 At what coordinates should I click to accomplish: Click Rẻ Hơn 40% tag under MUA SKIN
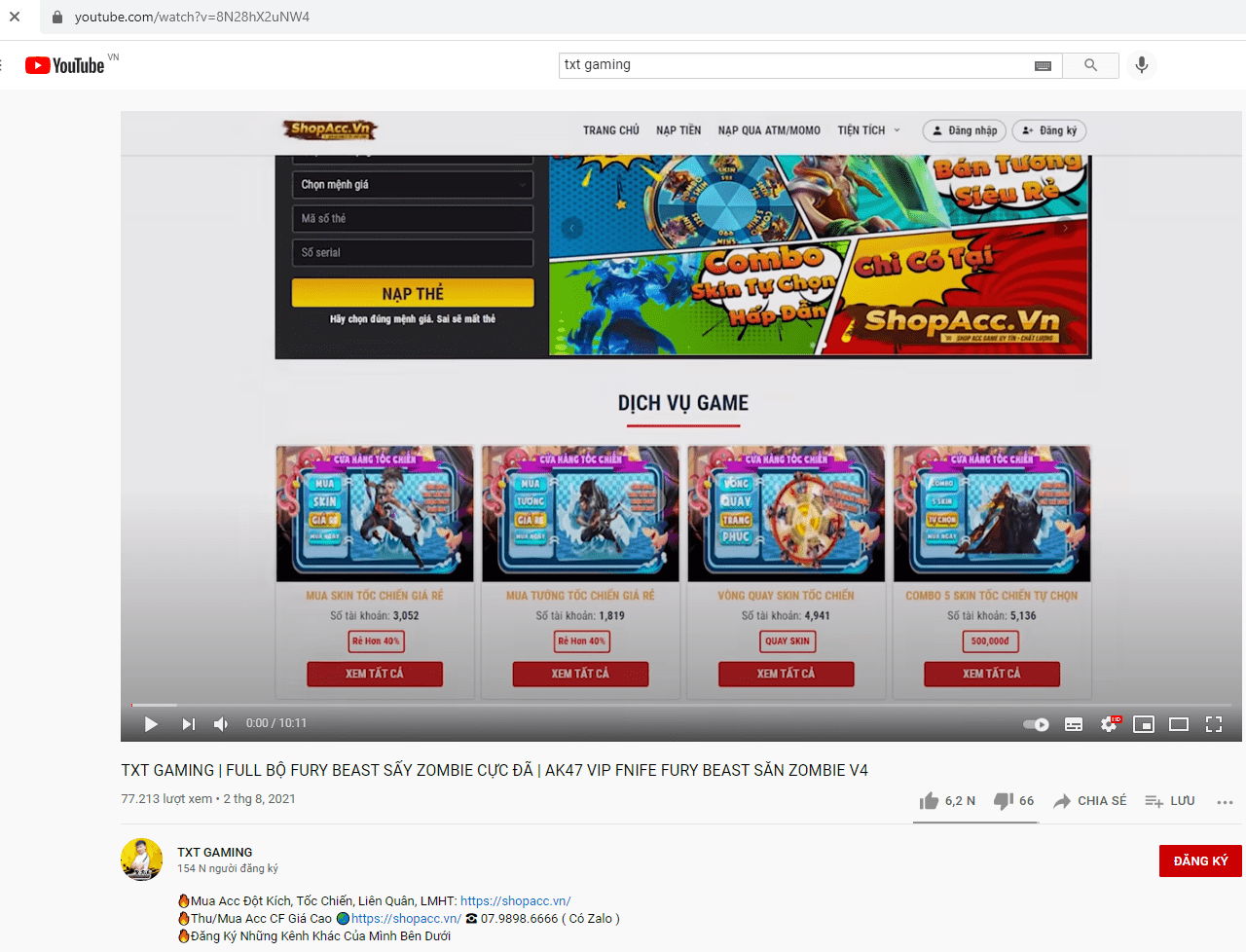pyautogui.click(x=376, y=641)
